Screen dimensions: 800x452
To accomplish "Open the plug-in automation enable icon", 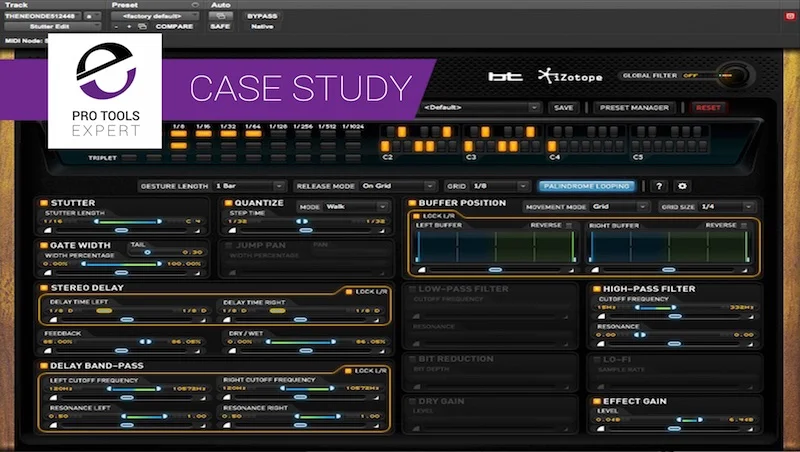I will [x=220, y=16].
